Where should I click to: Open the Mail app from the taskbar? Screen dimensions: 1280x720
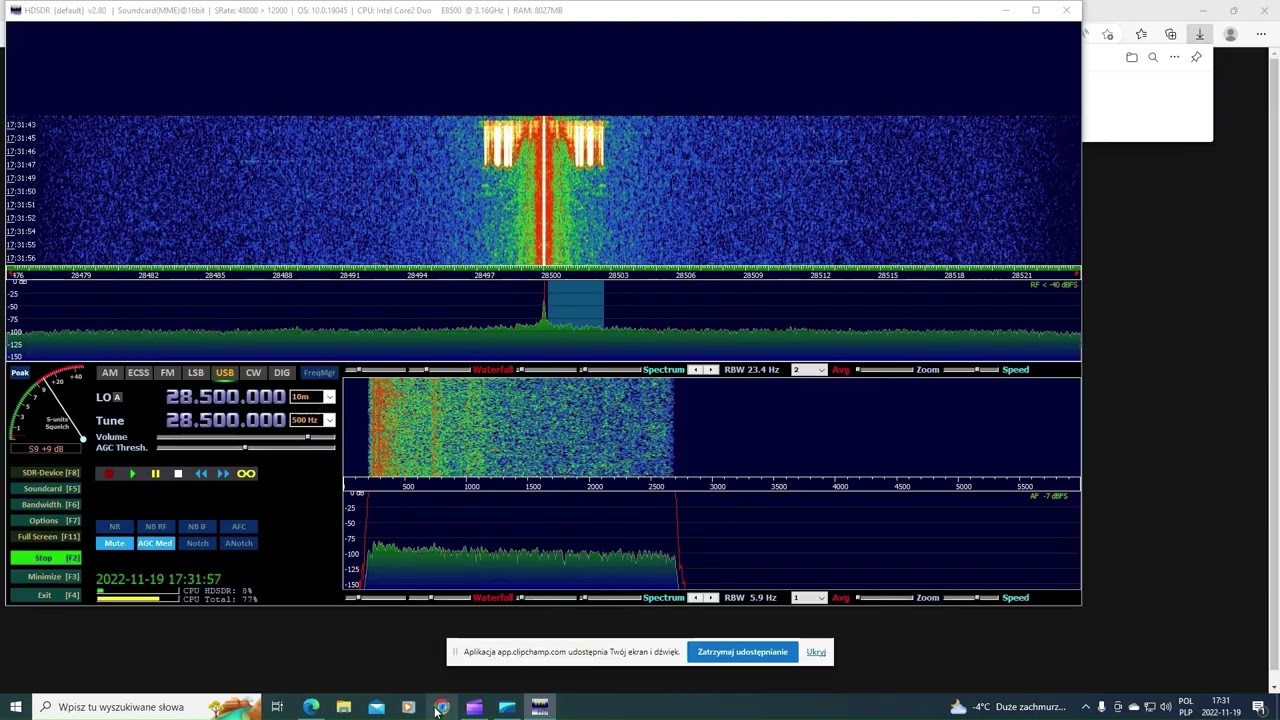pyautogui.click(x=376, y=707)
